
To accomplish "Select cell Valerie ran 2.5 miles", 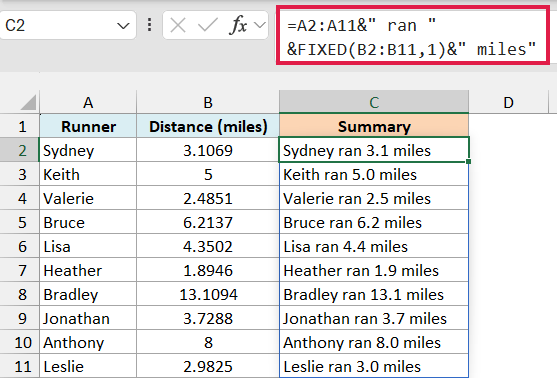I will tap(374, 198).
